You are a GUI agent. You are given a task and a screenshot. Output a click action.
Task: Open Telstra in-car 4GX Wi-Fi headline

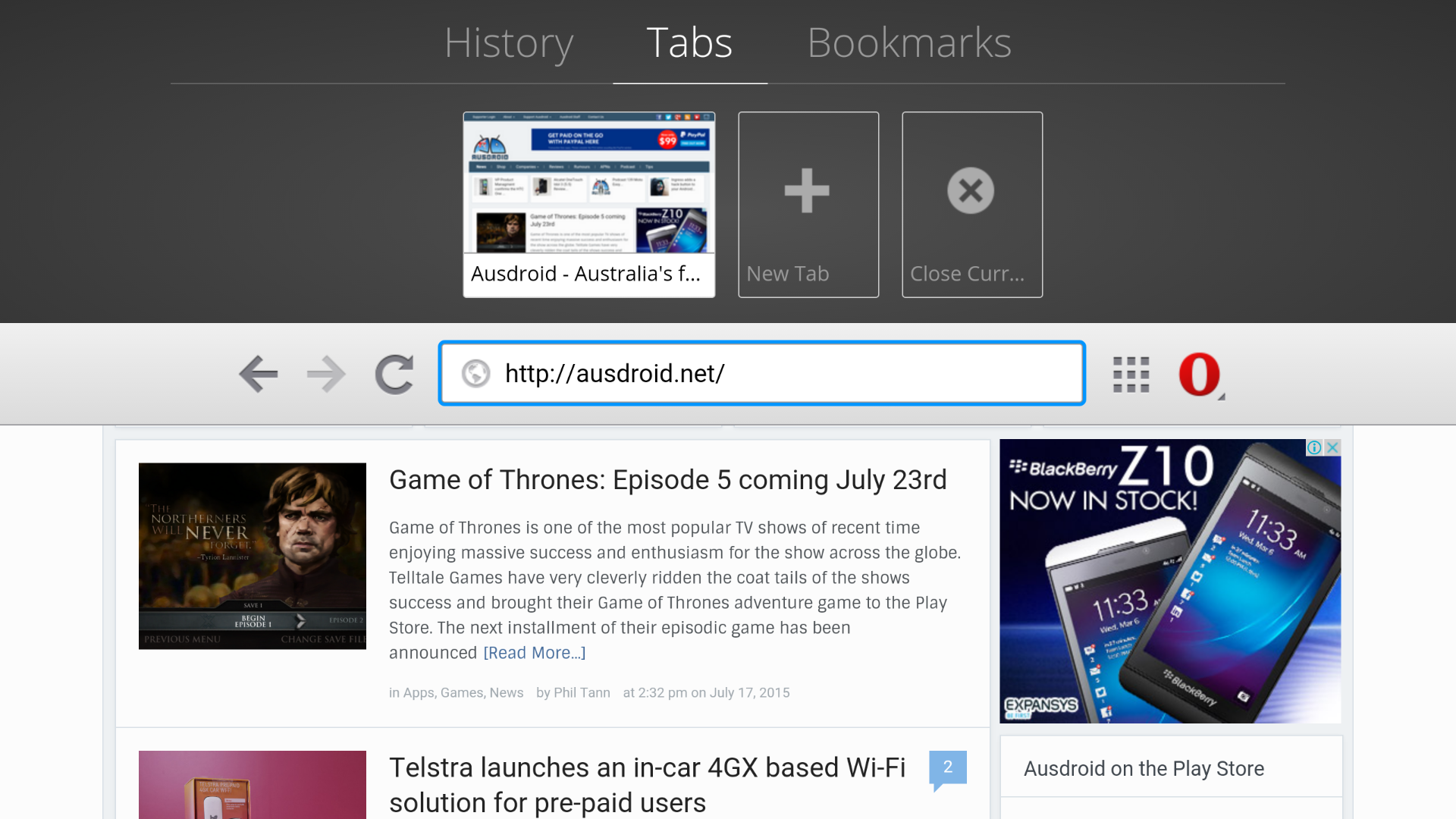click(648, 785)
